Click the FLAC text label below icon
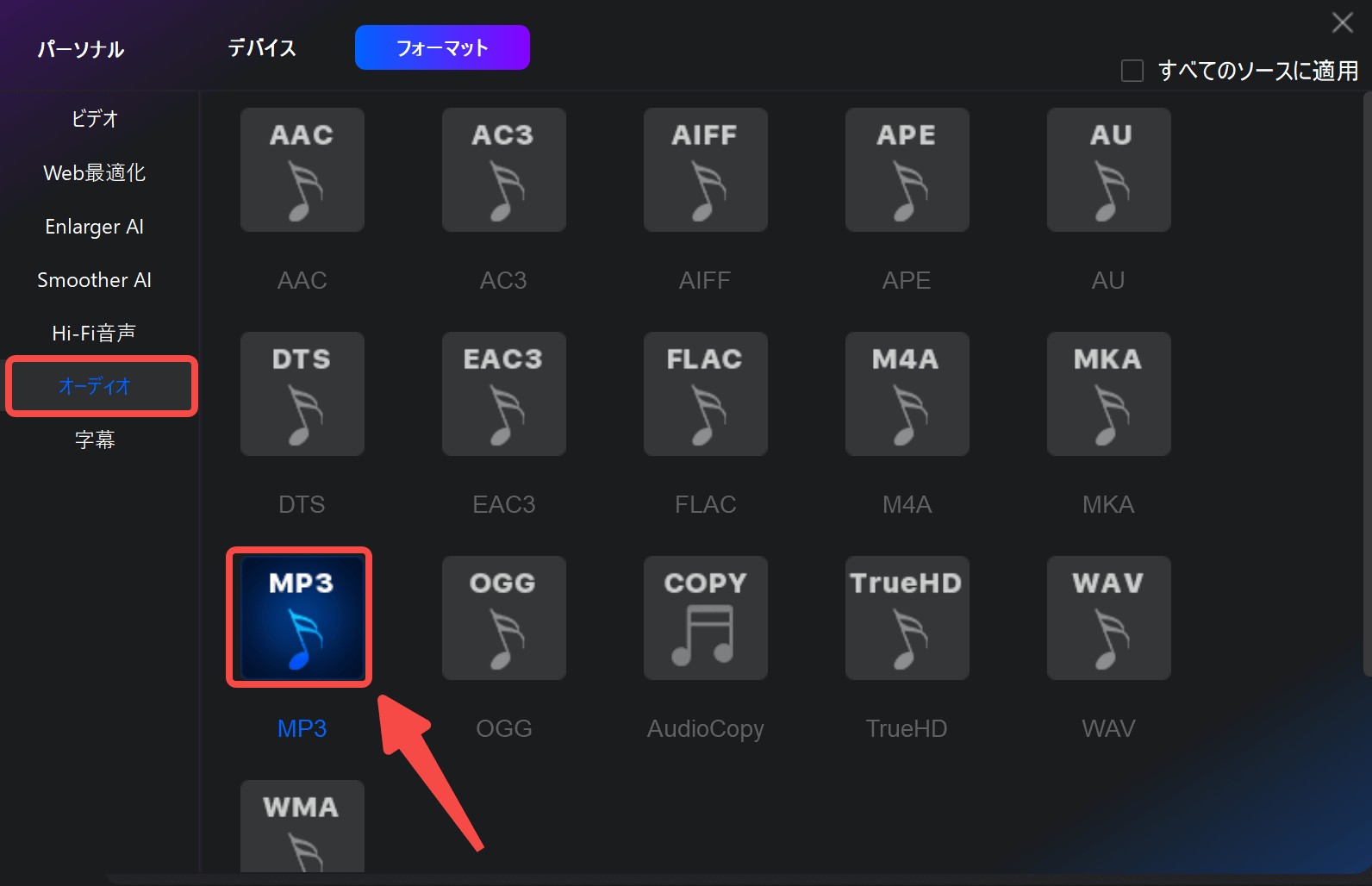The width and height of the screenshot is (1372, 886). (x=705, y=504)
